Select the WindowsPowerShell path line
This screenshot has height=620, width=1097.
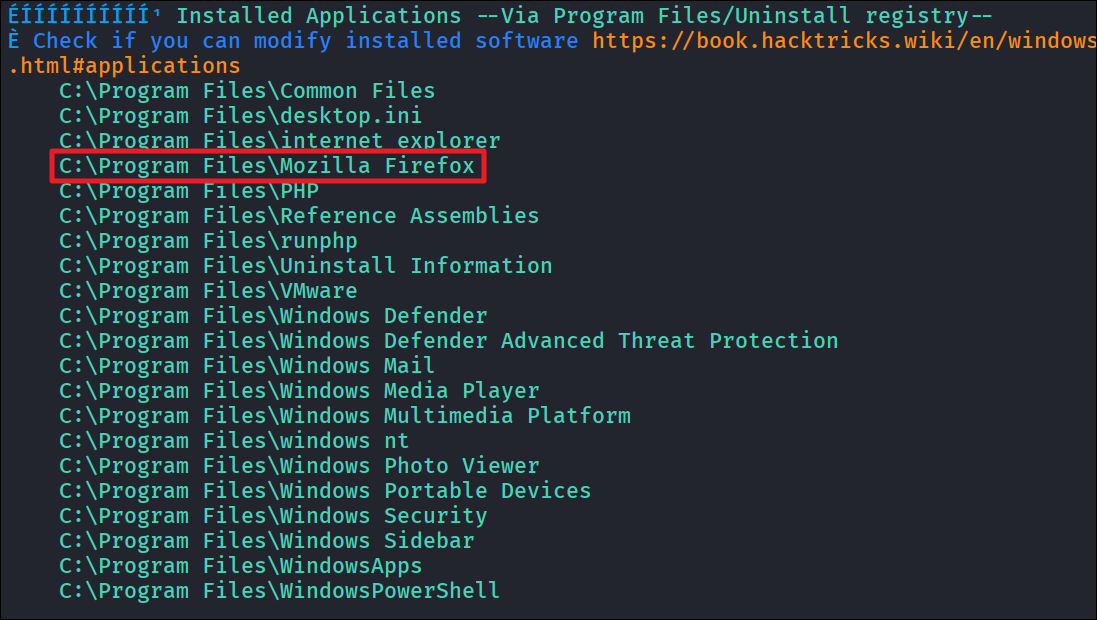click(x=280, y=591)
